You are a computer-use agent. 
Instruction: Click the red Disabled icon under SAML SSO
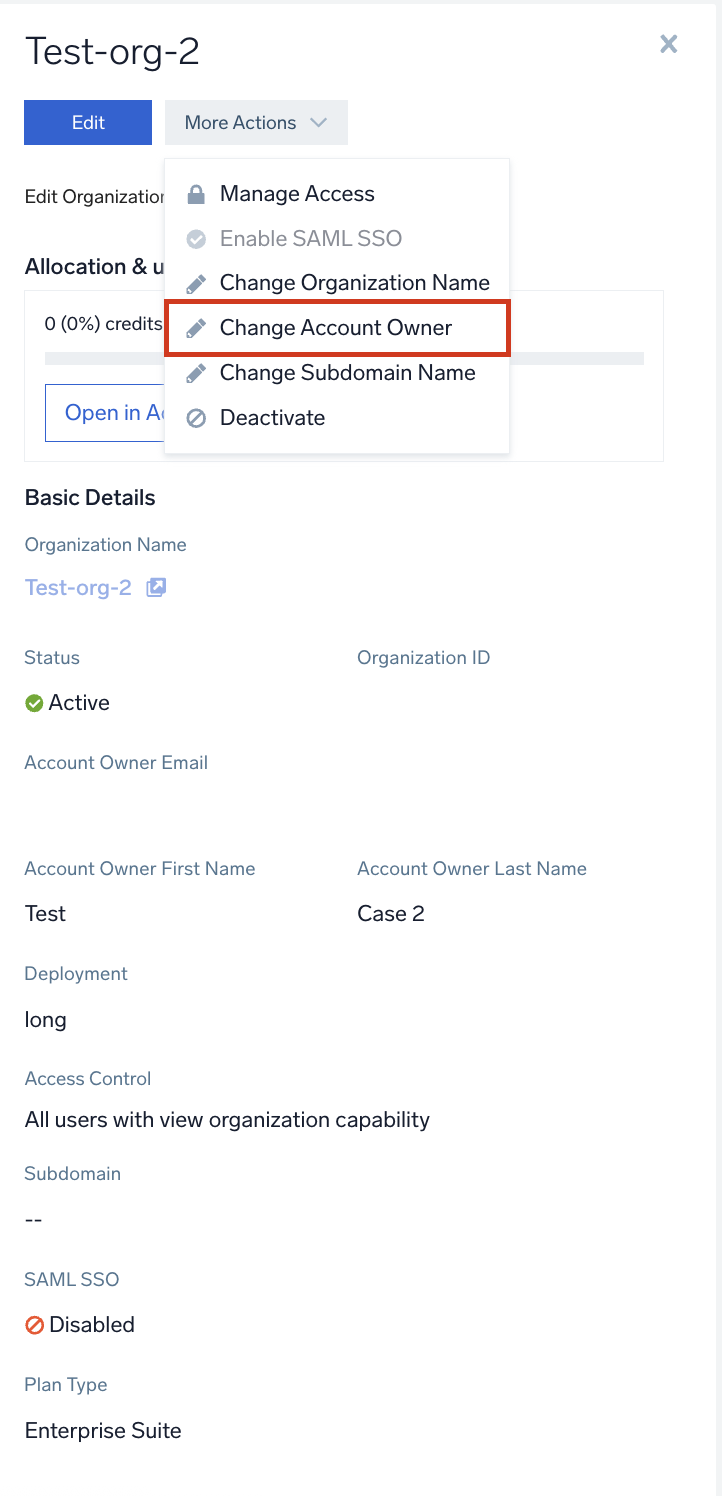click(x=32, y=1324)
